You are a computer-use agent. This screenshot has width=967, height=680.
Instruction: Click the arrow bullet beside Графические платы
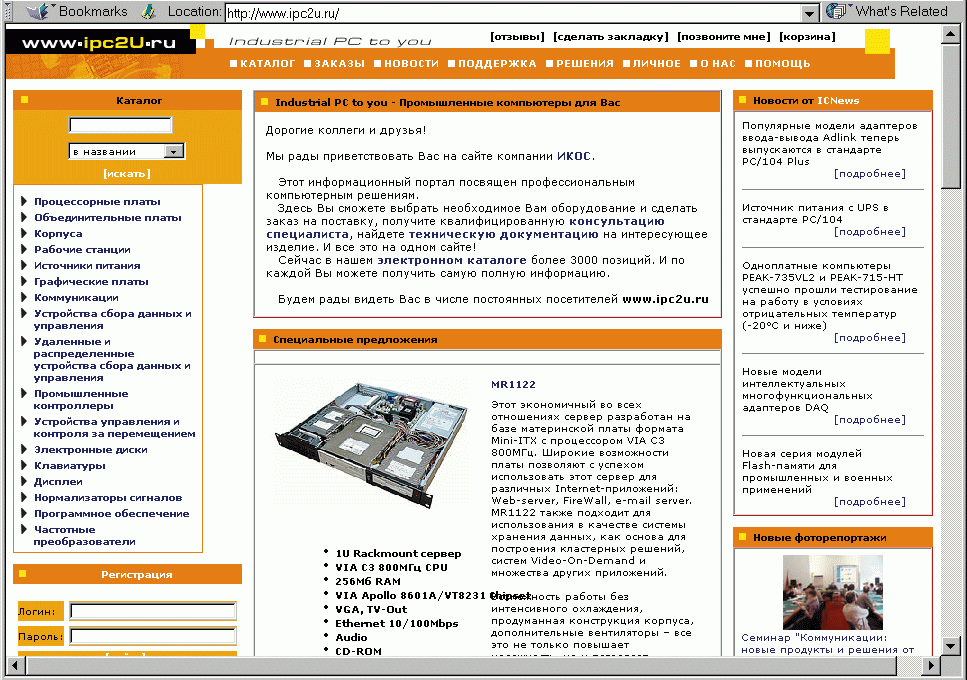(x=24, y=281)
